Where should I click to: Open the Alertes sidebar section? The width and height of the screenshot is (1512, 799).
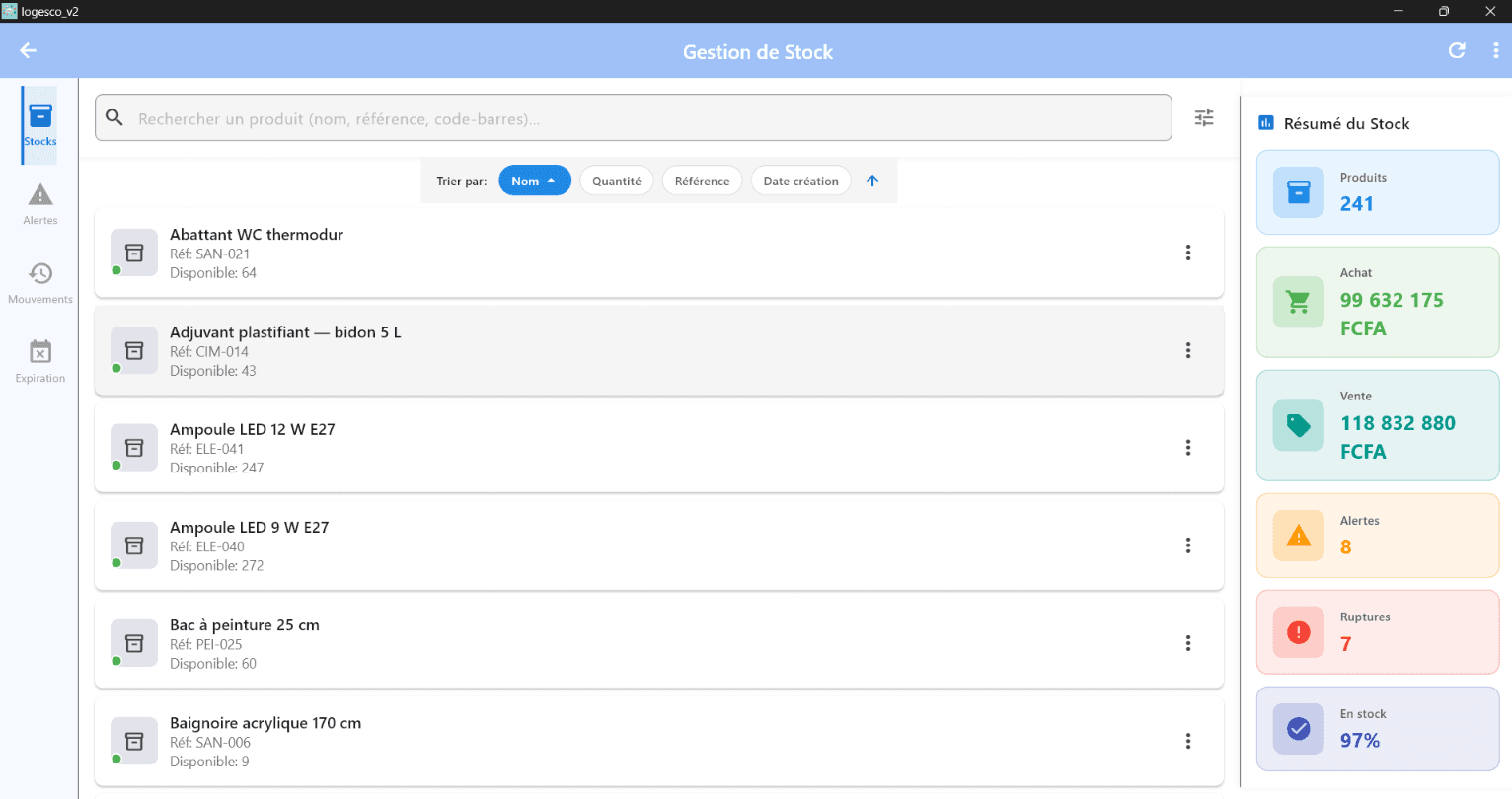(x=40, y=204)
